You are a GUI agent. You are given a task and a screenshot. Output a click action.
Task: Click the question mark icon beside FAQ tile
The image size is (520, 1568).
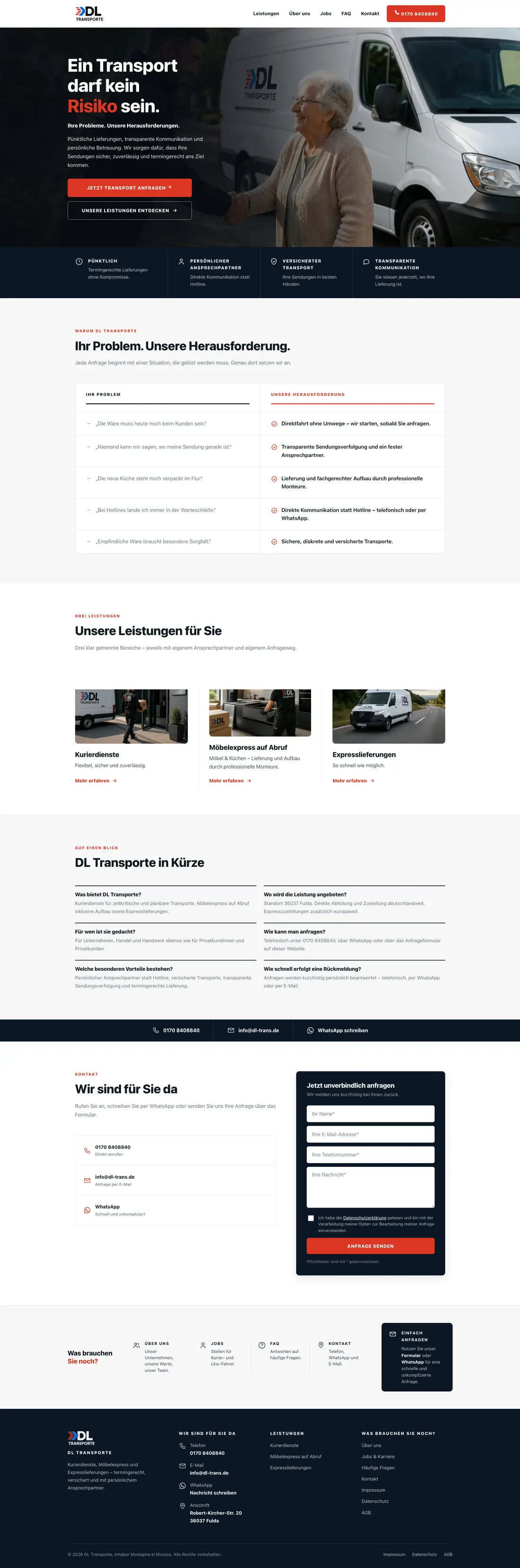(x=262, y=1345)
